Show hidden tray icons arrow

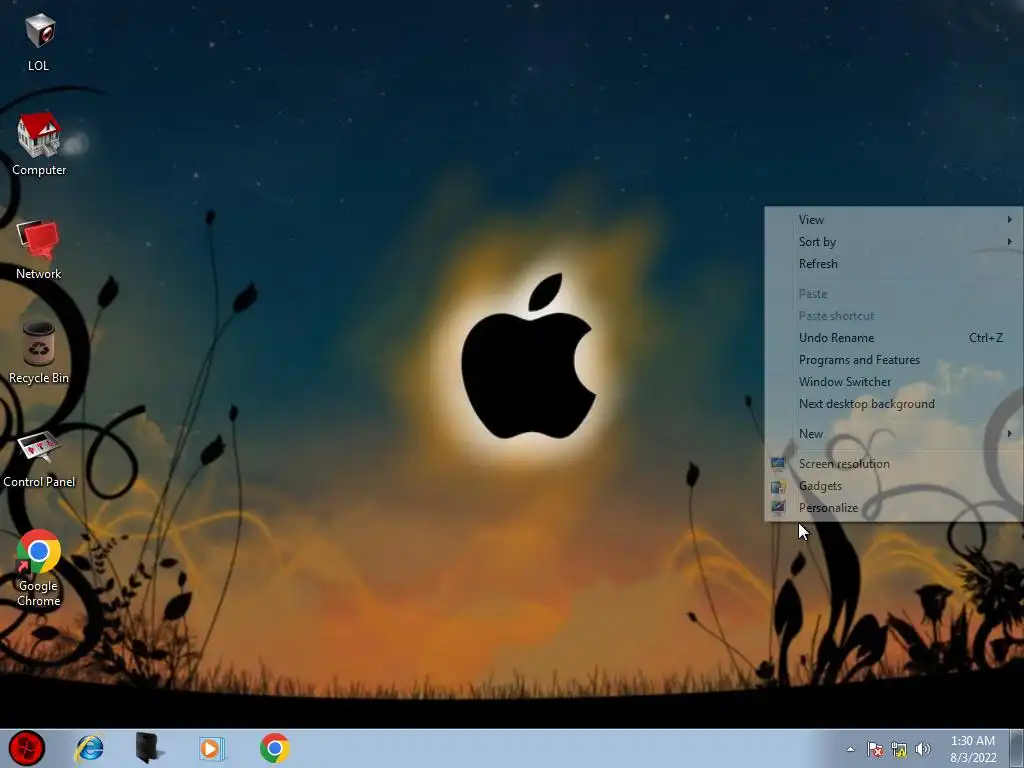pyautogui.click(x=850, y=749)
